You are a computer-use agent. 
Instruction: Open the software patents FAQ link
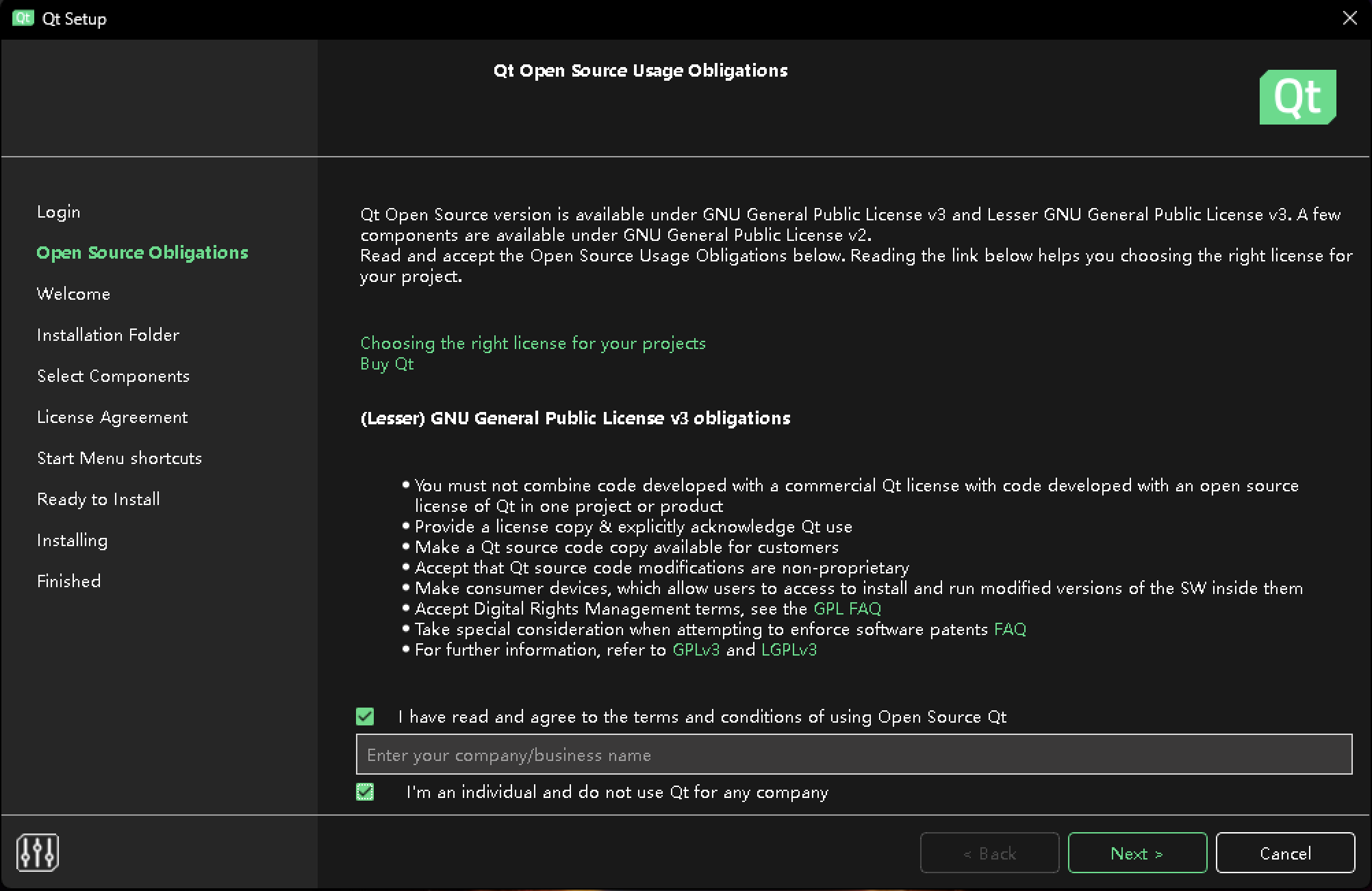click(1010, 629)
